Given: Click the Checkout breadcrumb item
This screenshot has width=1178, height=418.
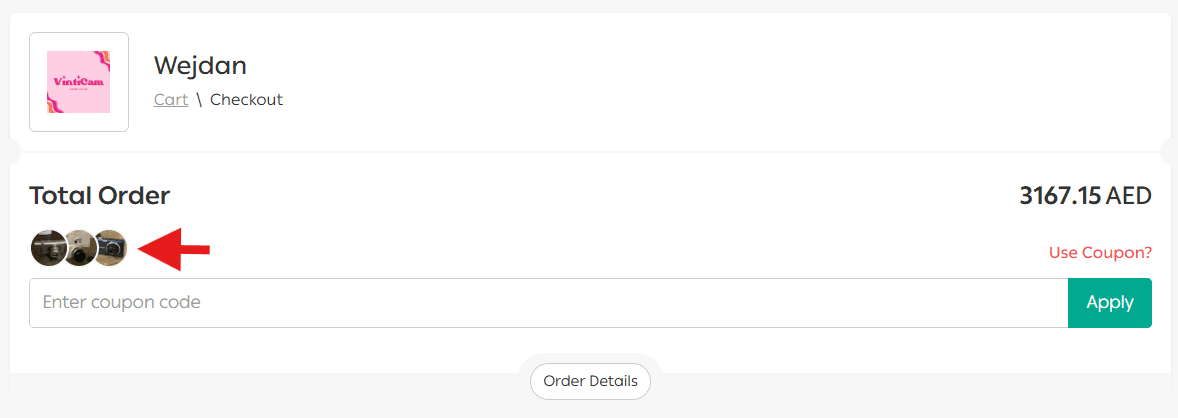Looking at the screenshot, I should [x=246, y=100].
